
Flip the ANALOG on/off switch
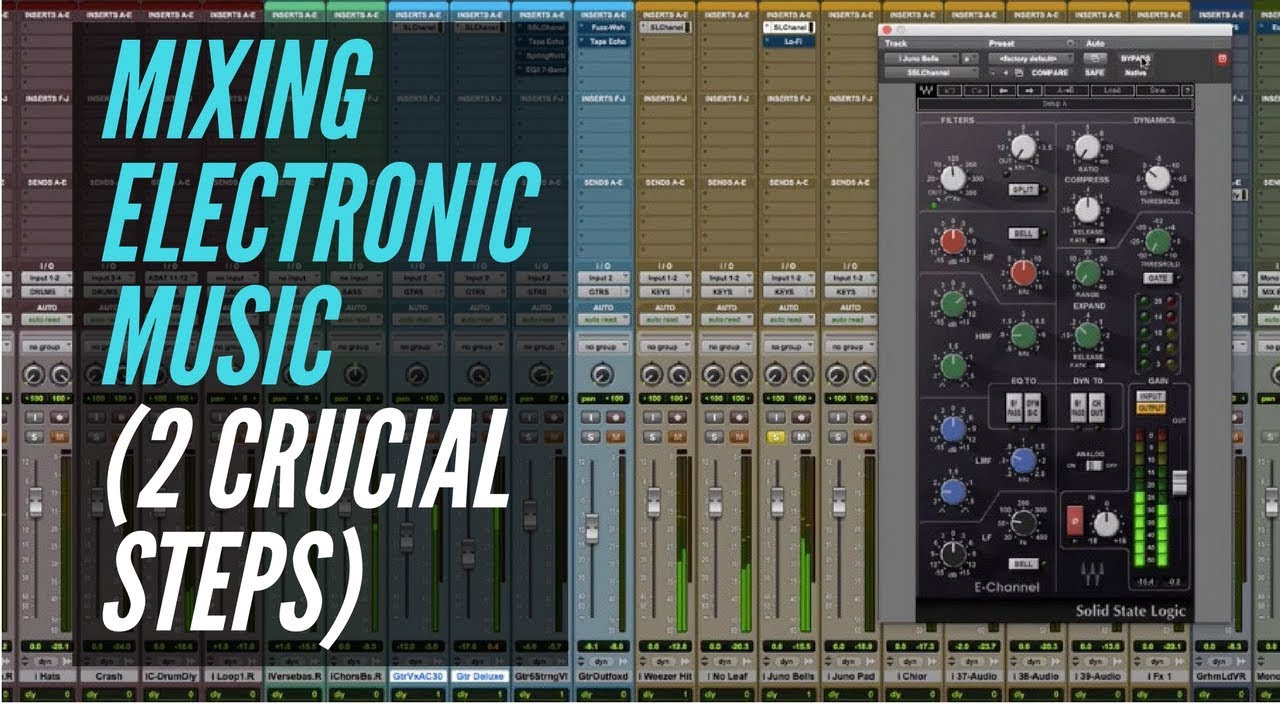pyautogui.click(x=1095, y=465)
